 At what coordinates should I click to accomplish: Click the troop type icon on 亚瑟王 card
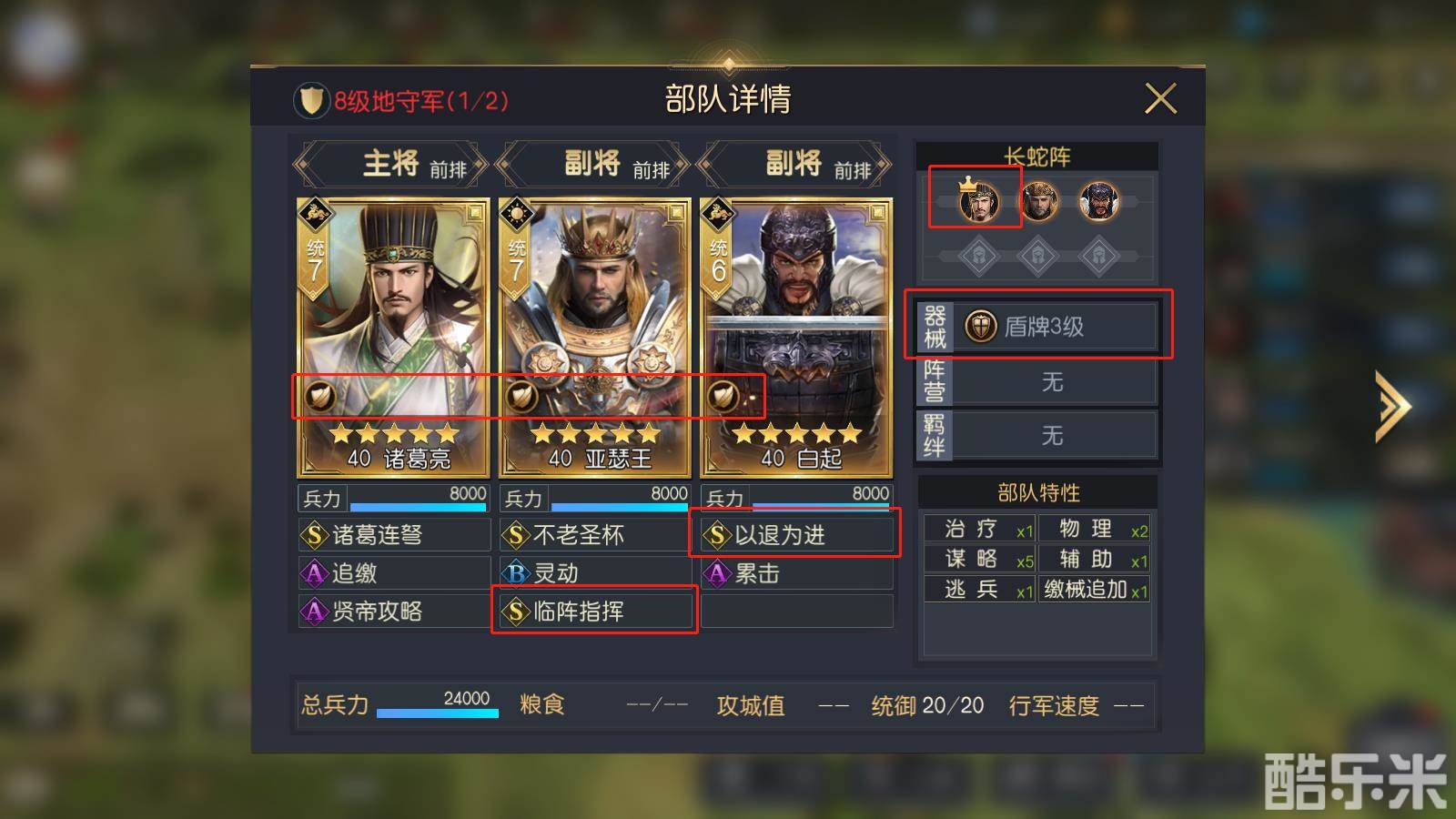(x=521, y=396)
